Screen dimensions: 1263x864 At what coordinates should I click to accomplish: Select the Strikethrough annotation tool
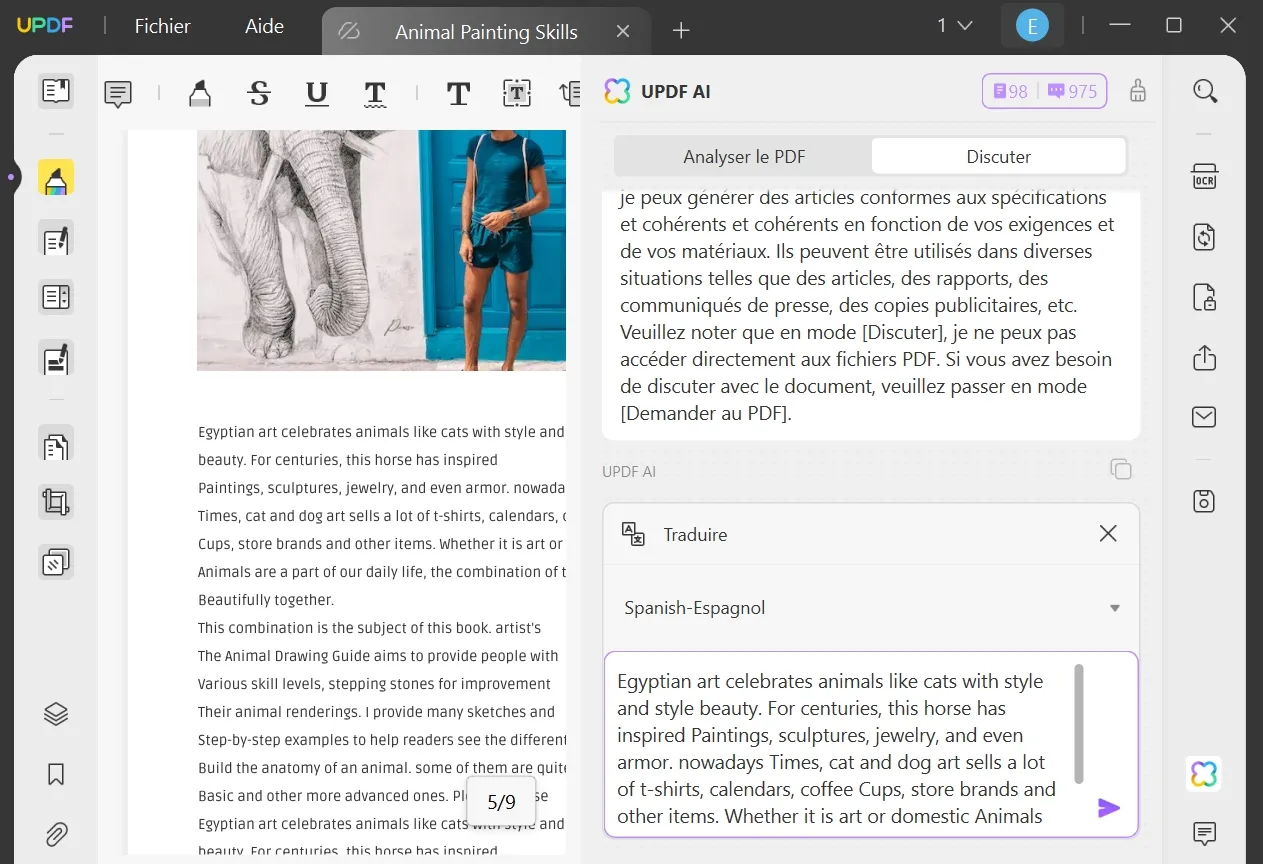click(x=258, y=93)
